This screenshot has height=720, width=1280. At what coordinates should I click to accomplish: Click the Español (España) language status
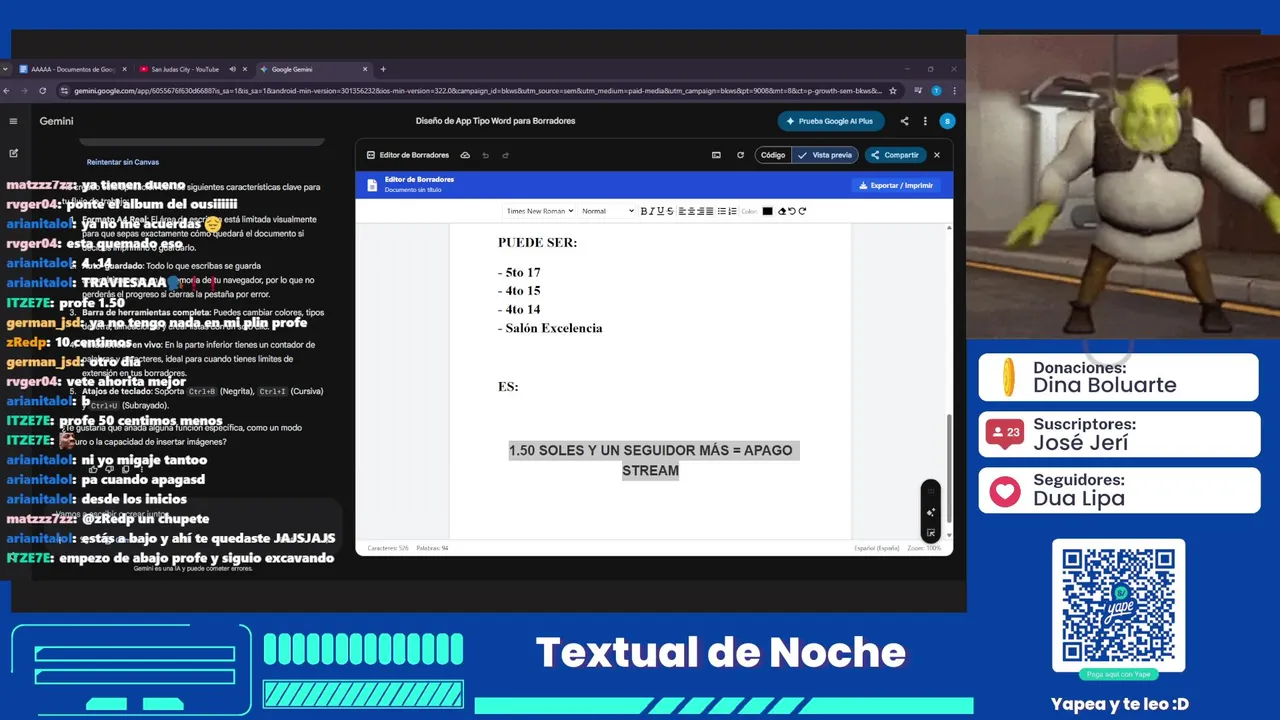coord(877,548)
